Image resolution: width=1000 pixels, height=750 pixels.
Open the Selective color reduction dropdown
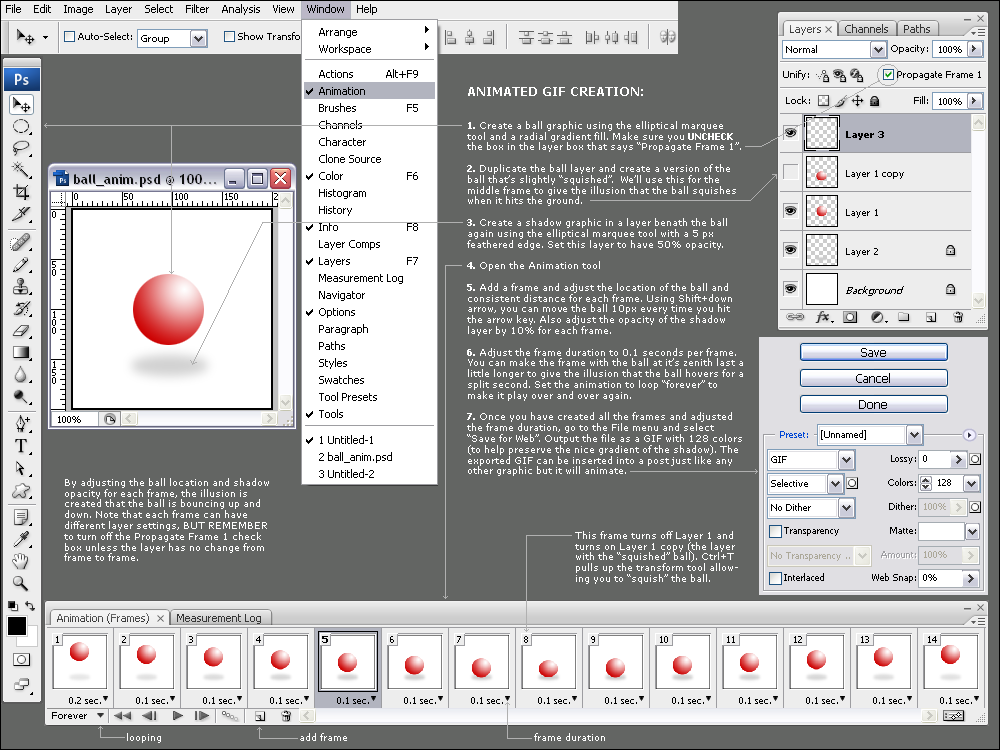point(835,483)
